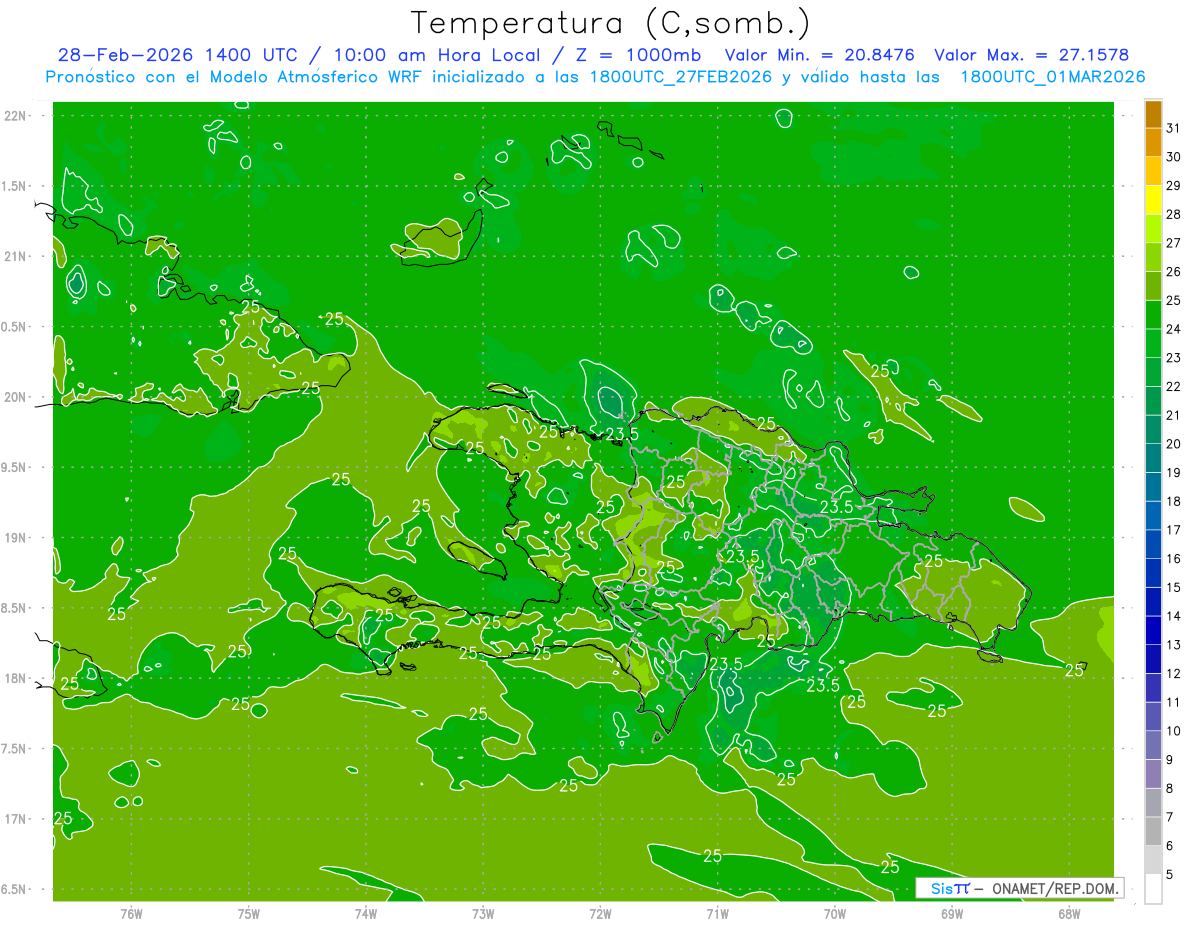Click the 75W longitude axis label
Image resolution: width=1200 pixels, height=927 pixels.
pyautogui.click(x=248, y=914)
